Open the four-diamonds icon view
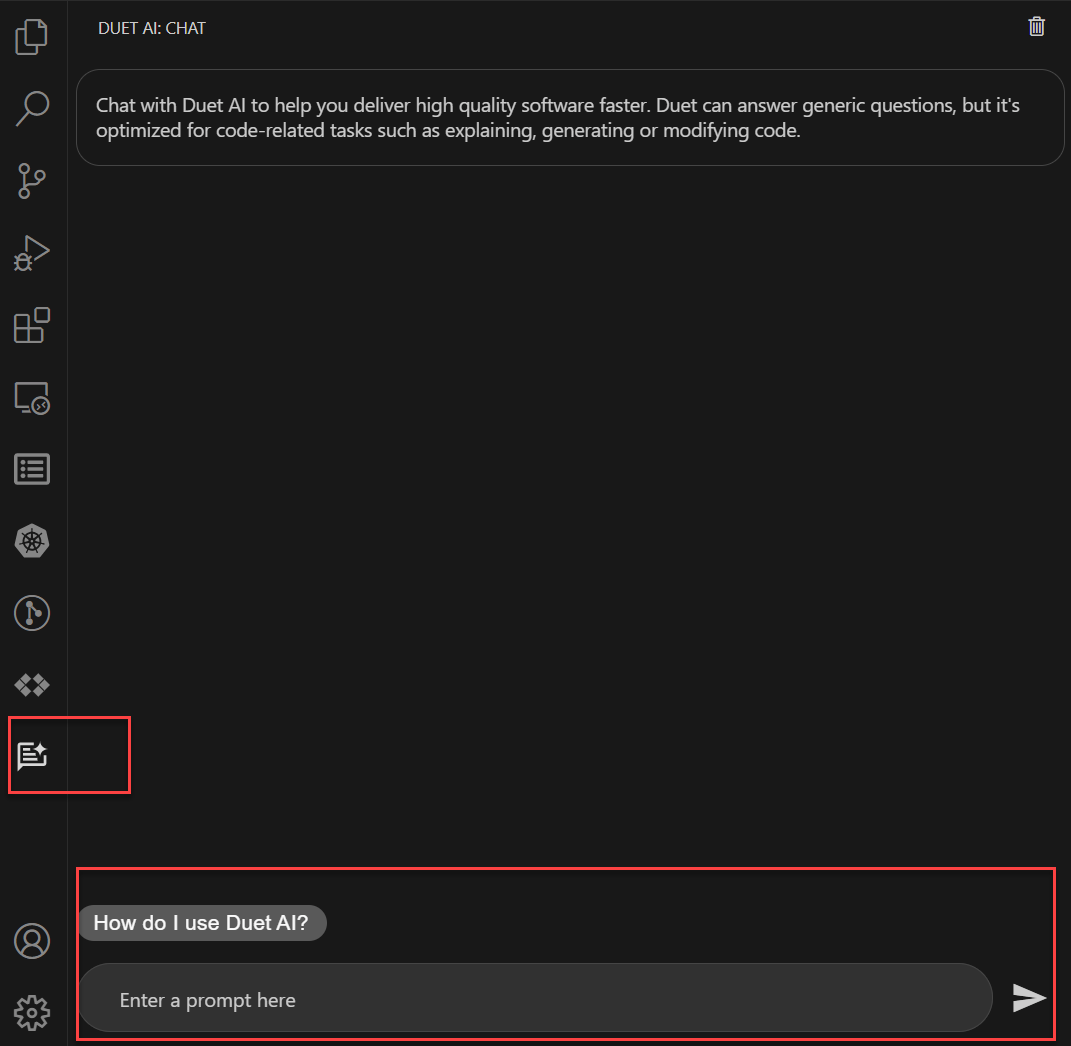Viewport: 1071px width, 1046px height. click(x=31, y=685)
